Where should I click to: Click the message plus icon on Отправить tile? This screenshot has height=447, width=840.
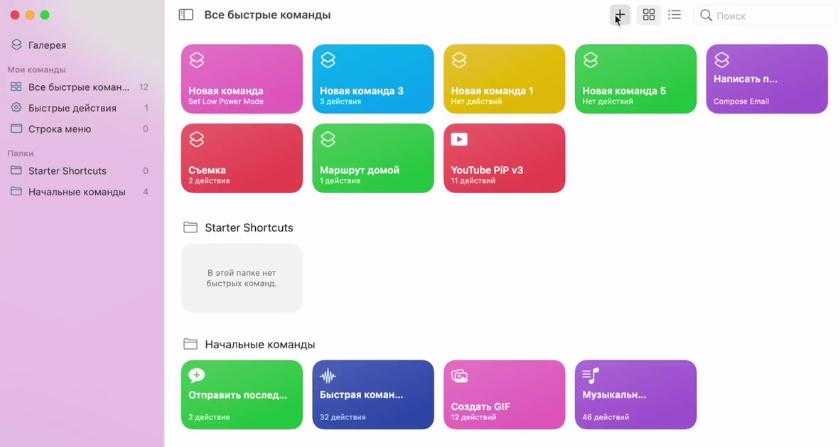pyautogui.click(x=197, y=376)
